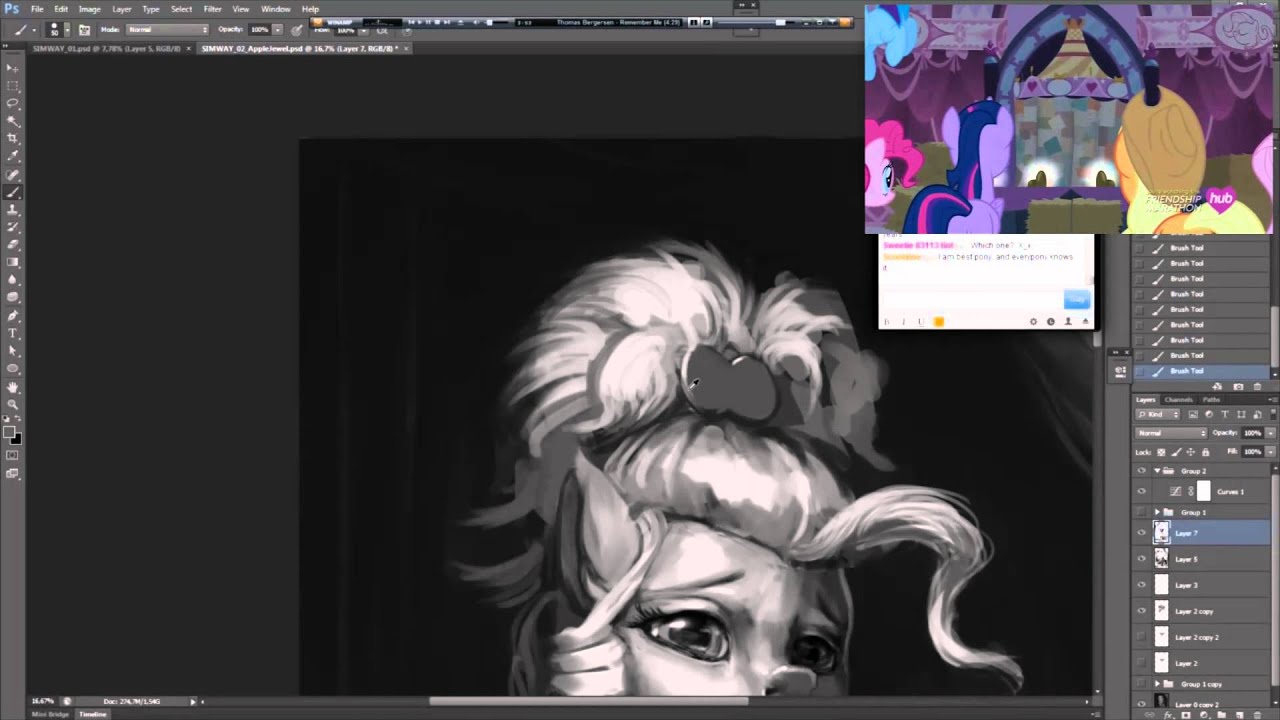Select the Clone Stamp tool

13,210
